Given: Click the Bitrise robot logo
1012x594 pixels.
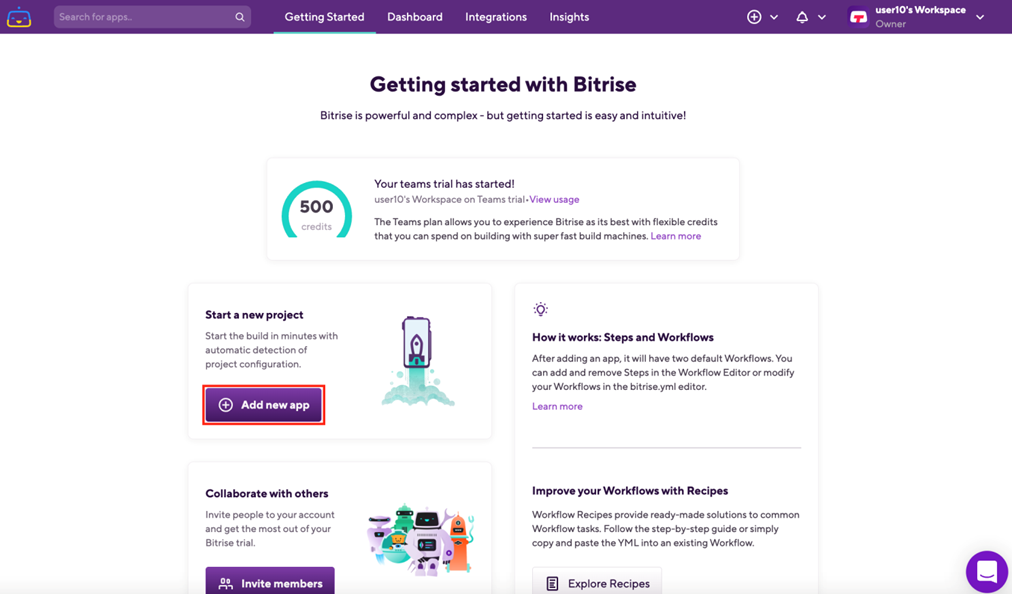Looking at the screenshot, I should click(19, 17).
